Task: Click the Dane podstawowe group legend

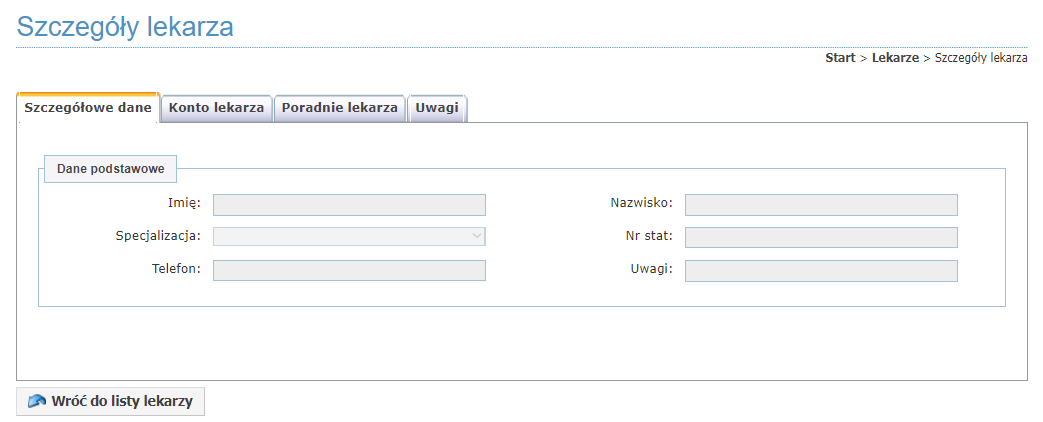Action: (110, 168)
